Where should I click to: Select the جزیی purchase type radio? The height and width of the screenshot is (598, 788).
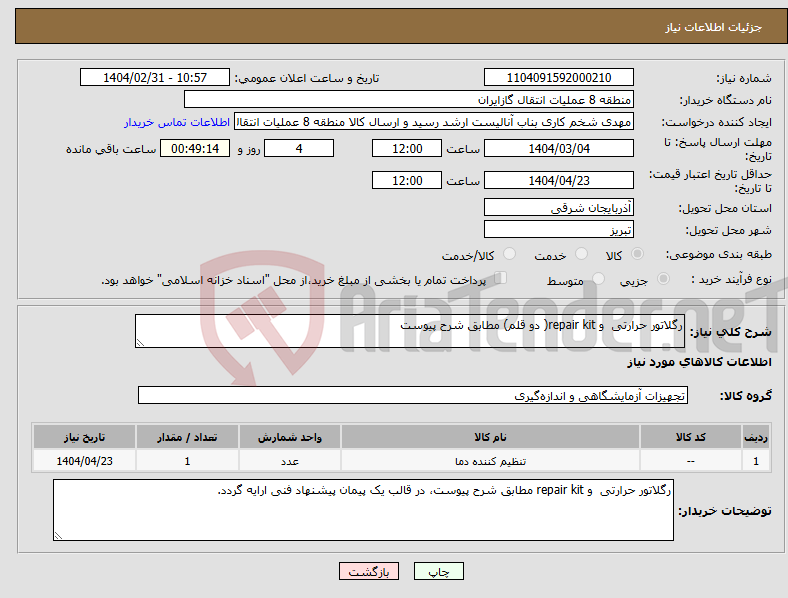pyautogui.click(x=663, y=279)
